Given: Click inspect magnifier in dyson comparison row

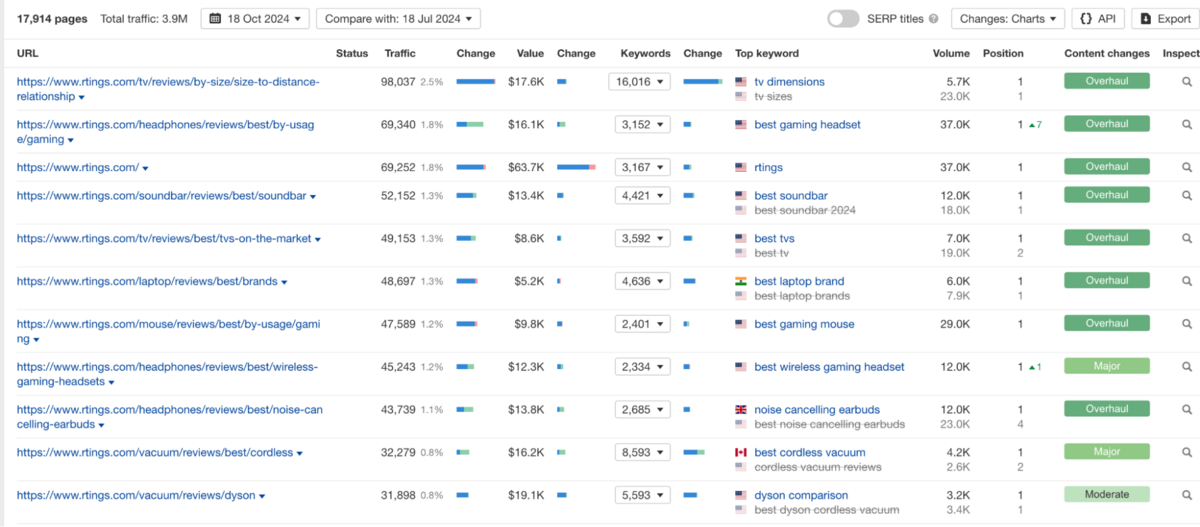Looking at the screenshot, I should [x=1186, y=495].
